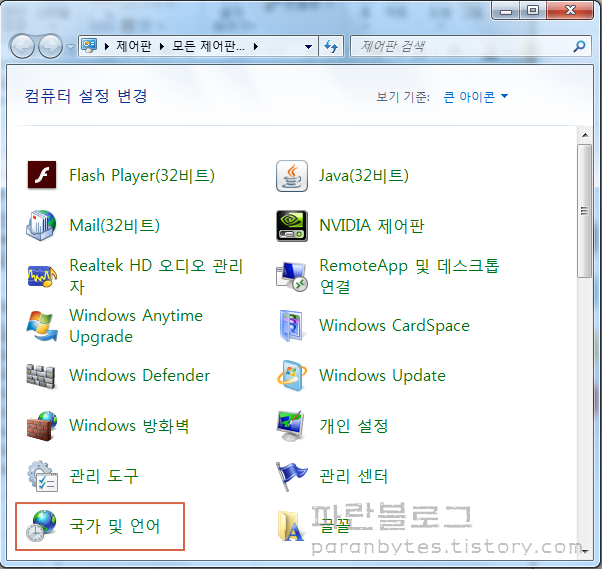Select the 모든 제어판 breadcrumb segment
The width and height of the screenshot is (602, 569).
208,46
